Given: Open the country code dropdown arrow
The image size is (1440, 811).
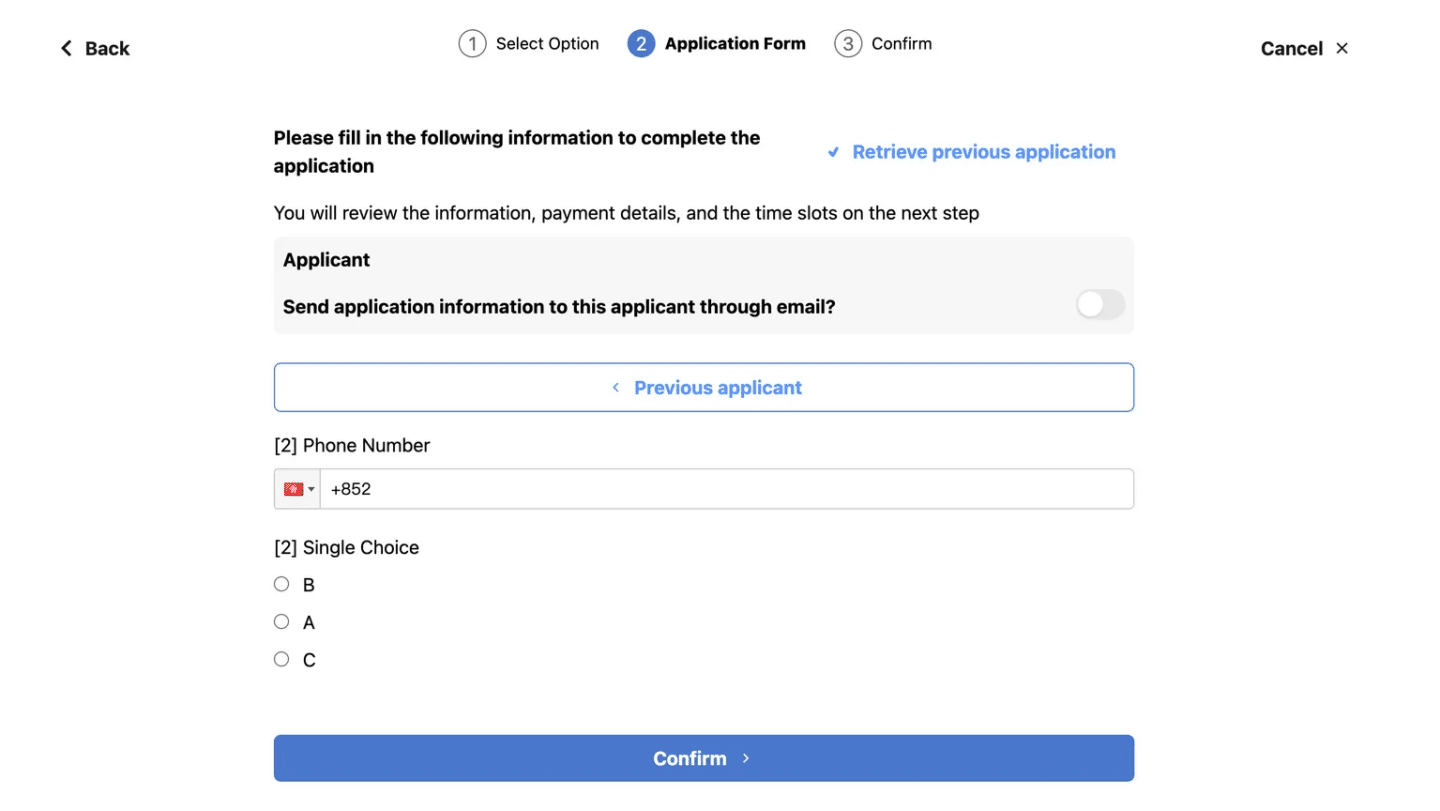Looking at the screenshot, I should pos(311,489).
